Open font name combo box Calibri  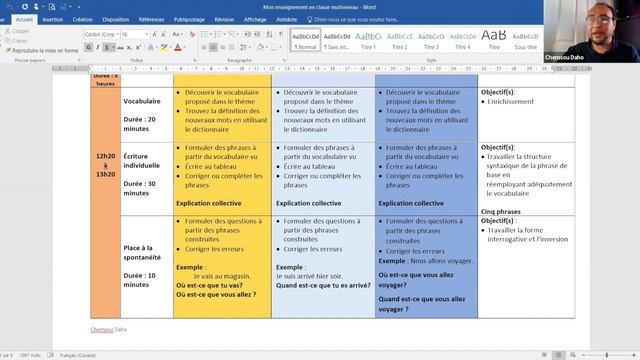point(102,35)
